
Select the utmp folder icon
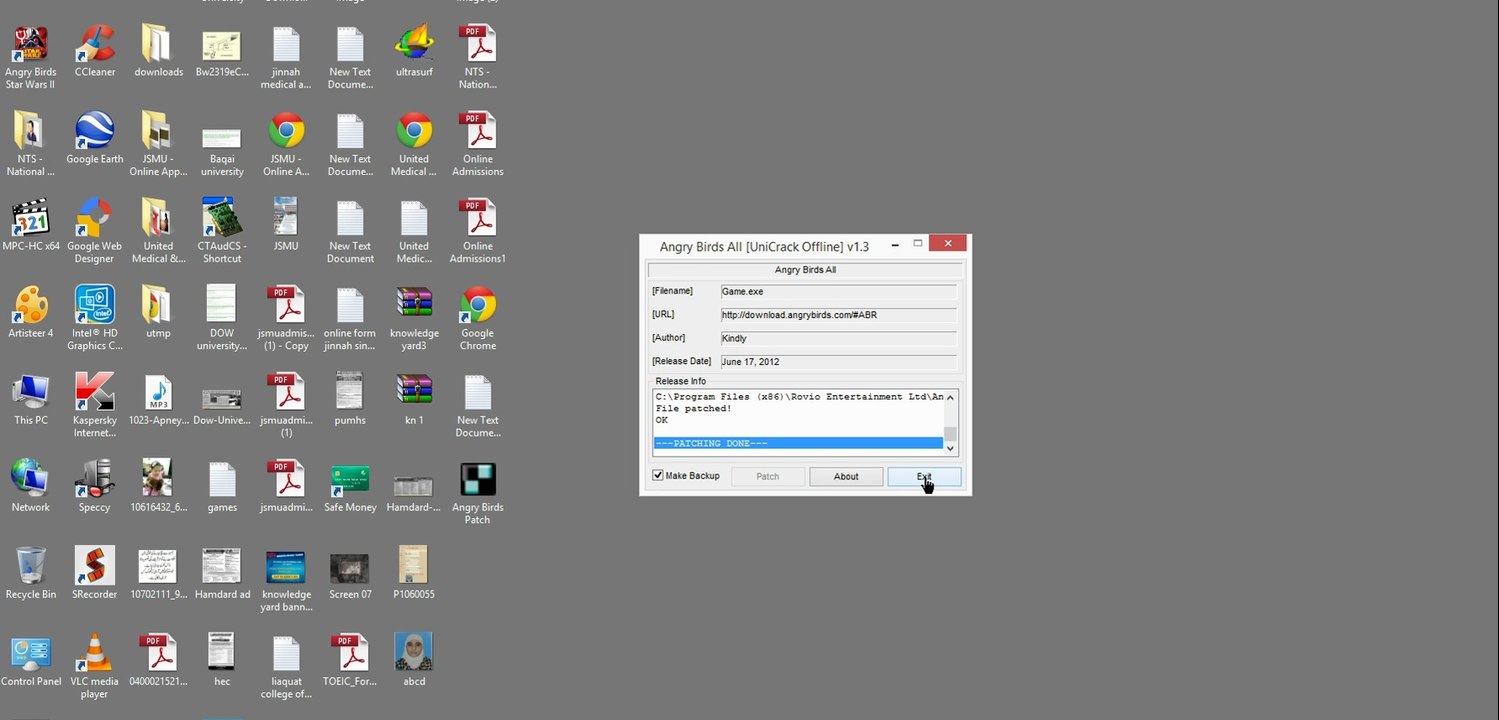pos(158,305)
